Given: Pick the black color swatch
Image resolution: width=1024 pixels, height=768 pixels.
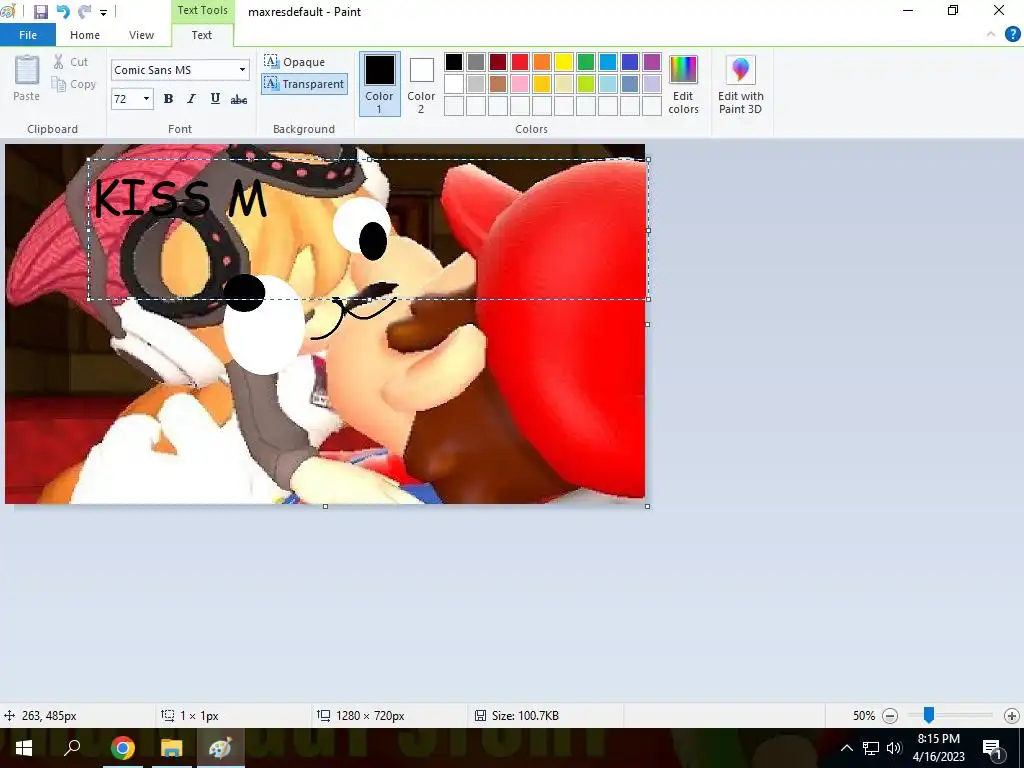Looking at the screenshot, I should pos(454,62).
